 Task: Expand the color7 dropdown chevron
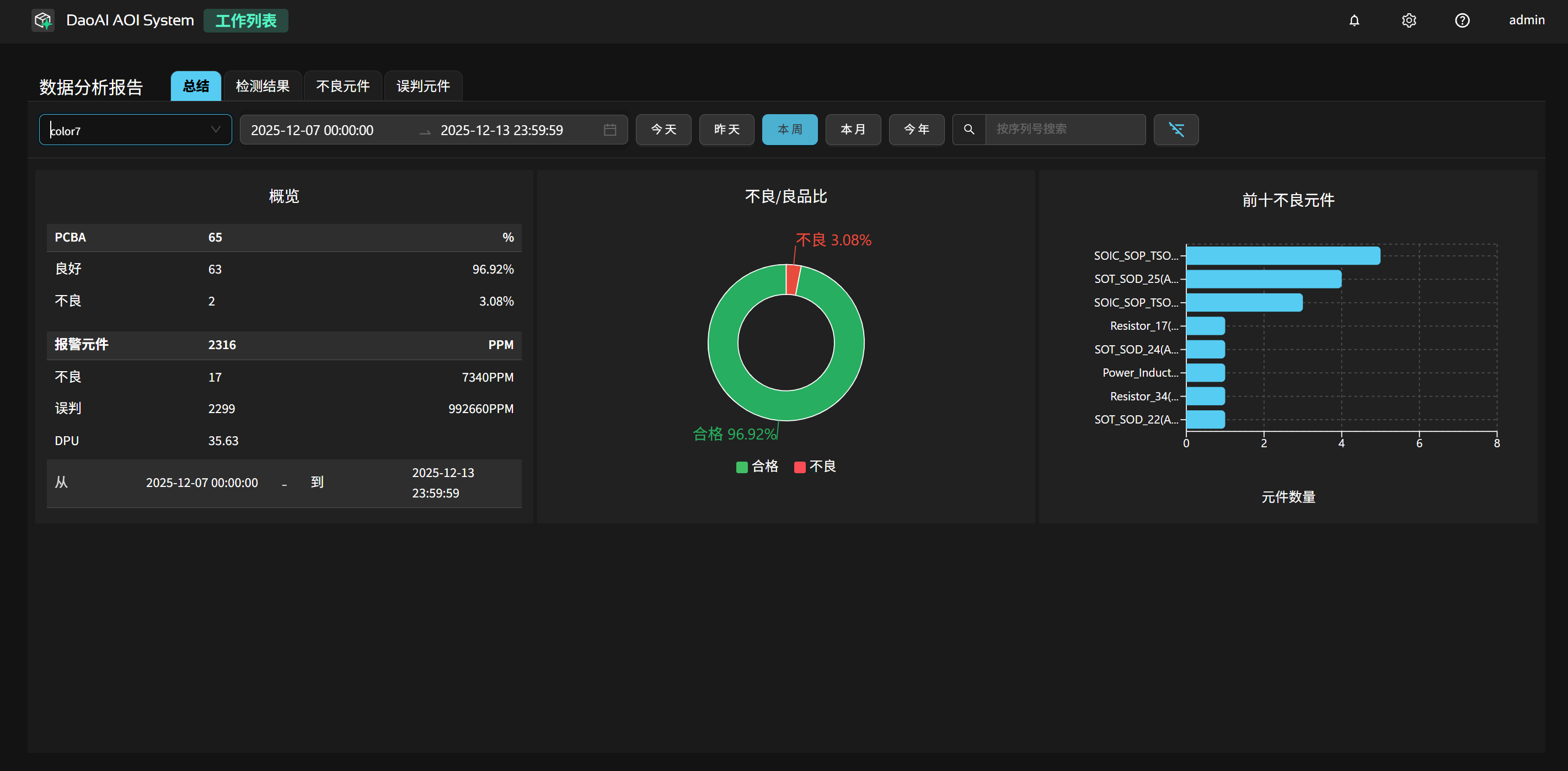(x=215, y=130)
